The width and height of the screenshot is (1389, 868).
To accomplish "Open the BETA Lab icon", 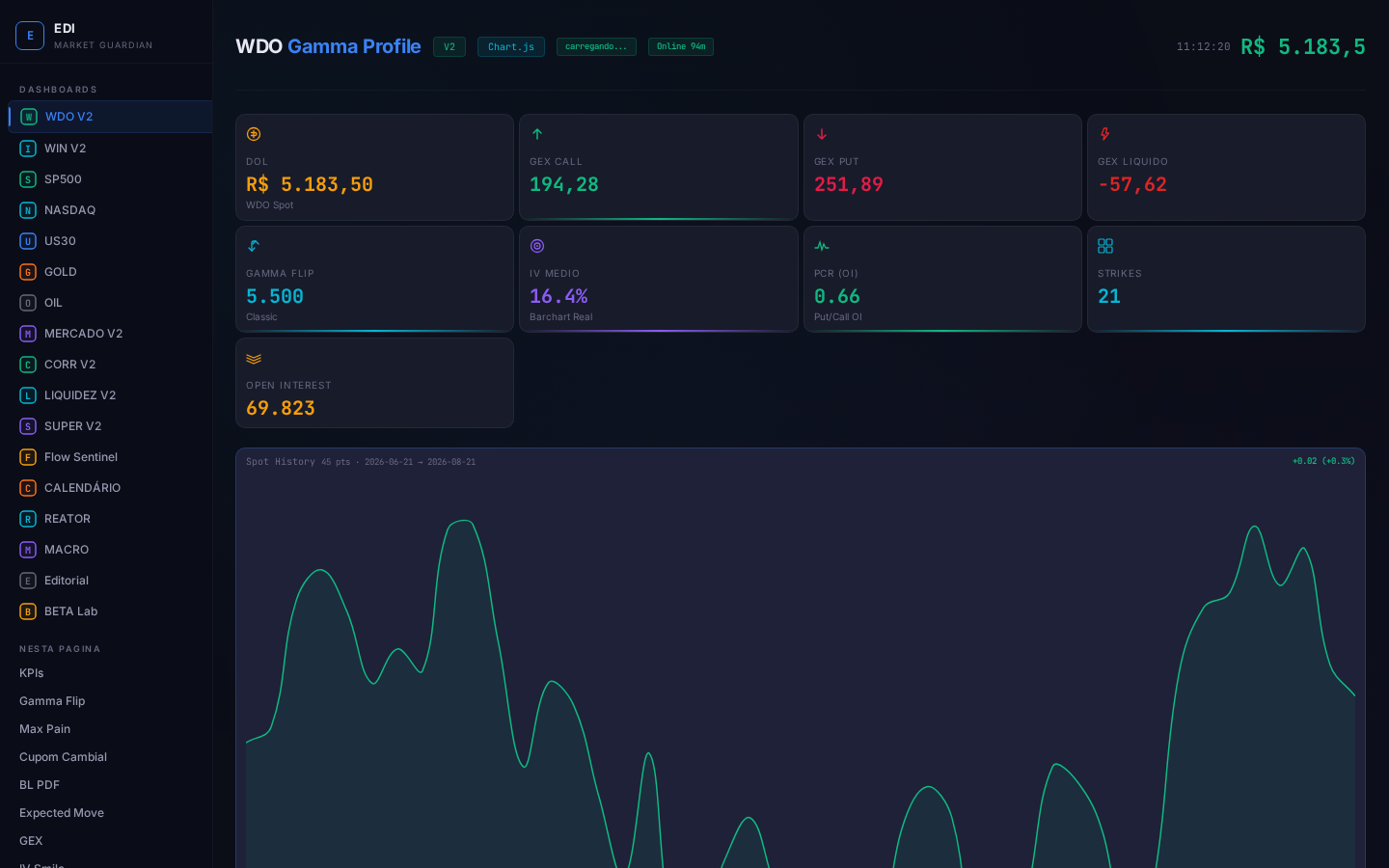I will pyautogui.click(x=28, y=611).
